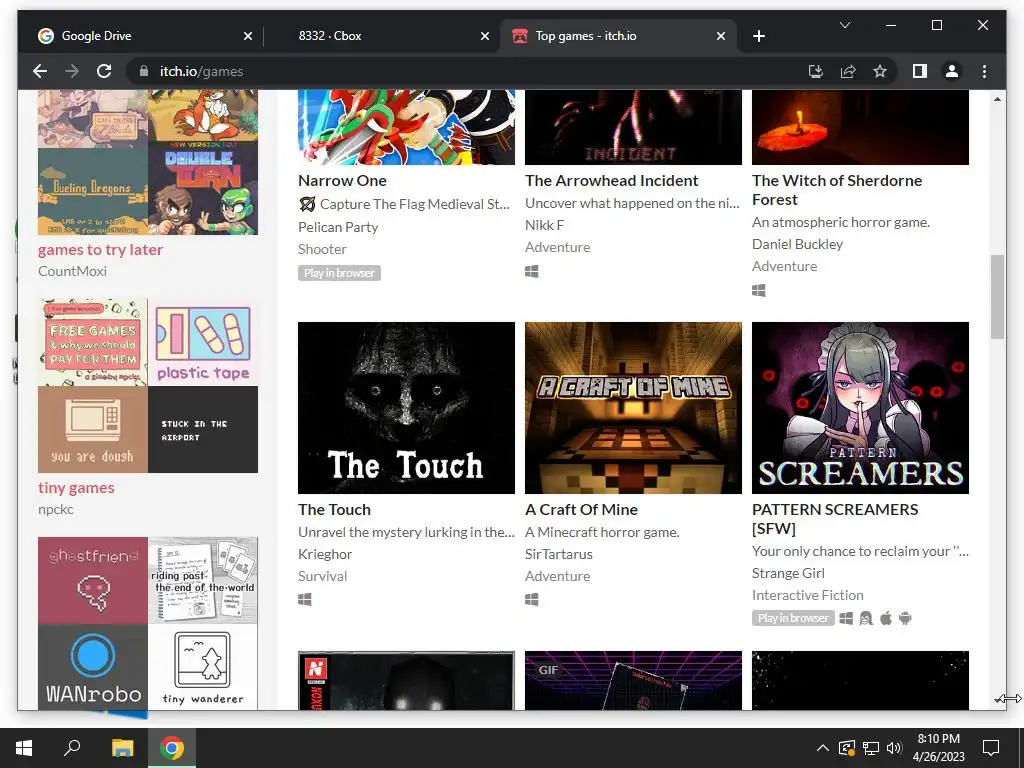Open the Narrow One game title
Image resolution: width=1024 pixels, height=768 pixels.
[342, 180]
